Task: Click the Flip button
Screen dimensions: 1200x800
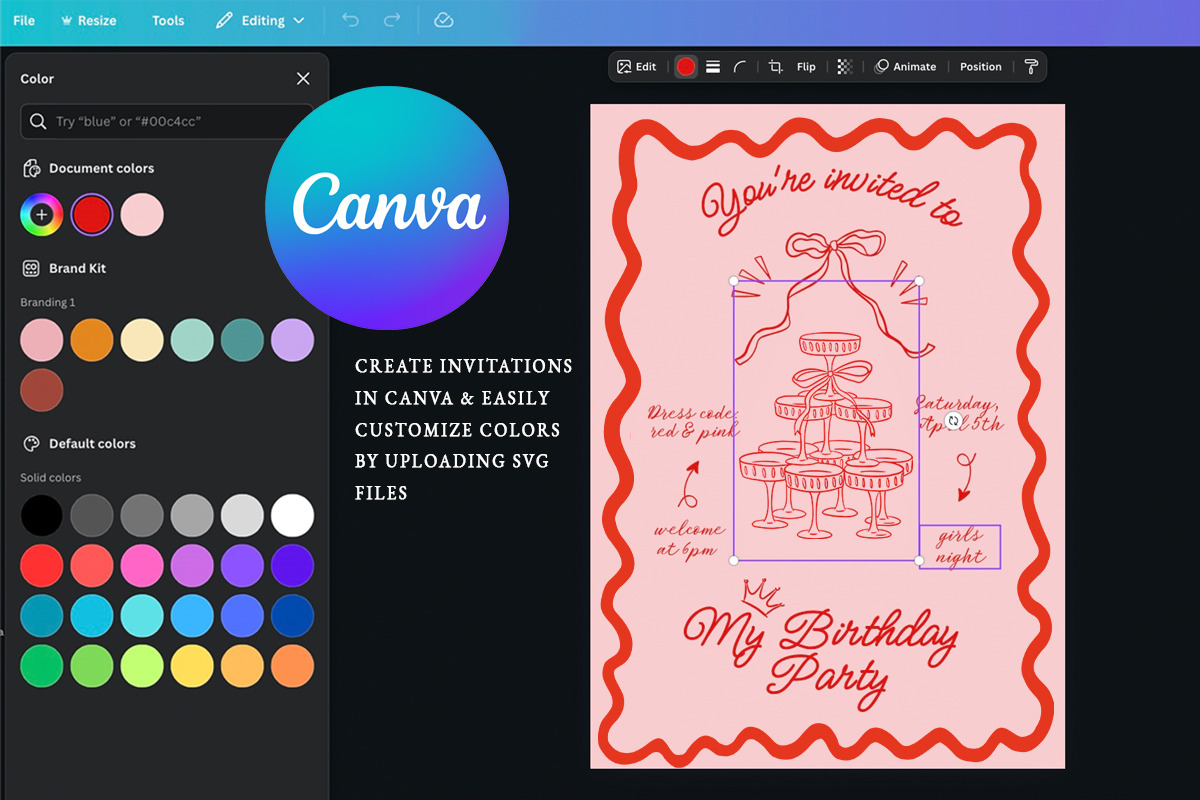Action: point(806,67)
